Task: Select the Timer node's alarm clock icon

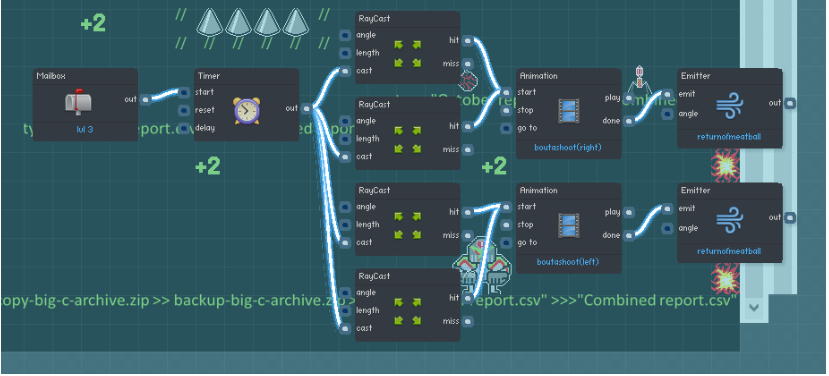Action: click(246, 111)
